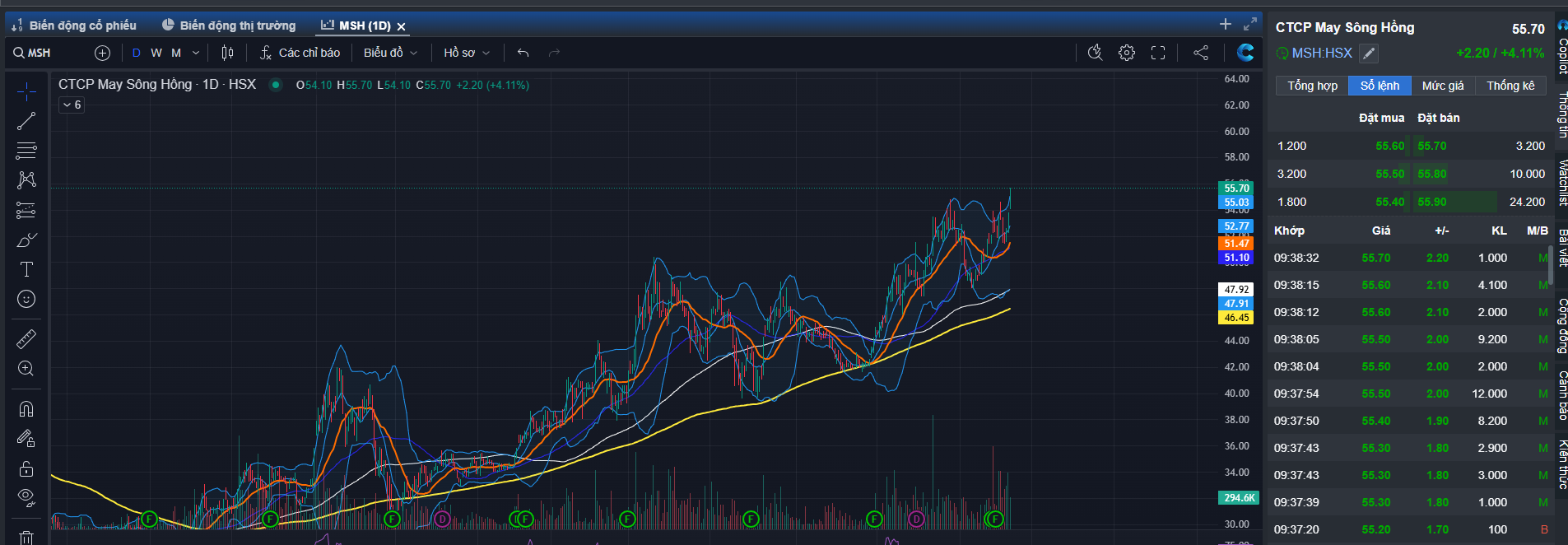This screenshot has width=1568, height=545.
Task: Collapse the indicator legend showing 6
Action: click(72, 105)
